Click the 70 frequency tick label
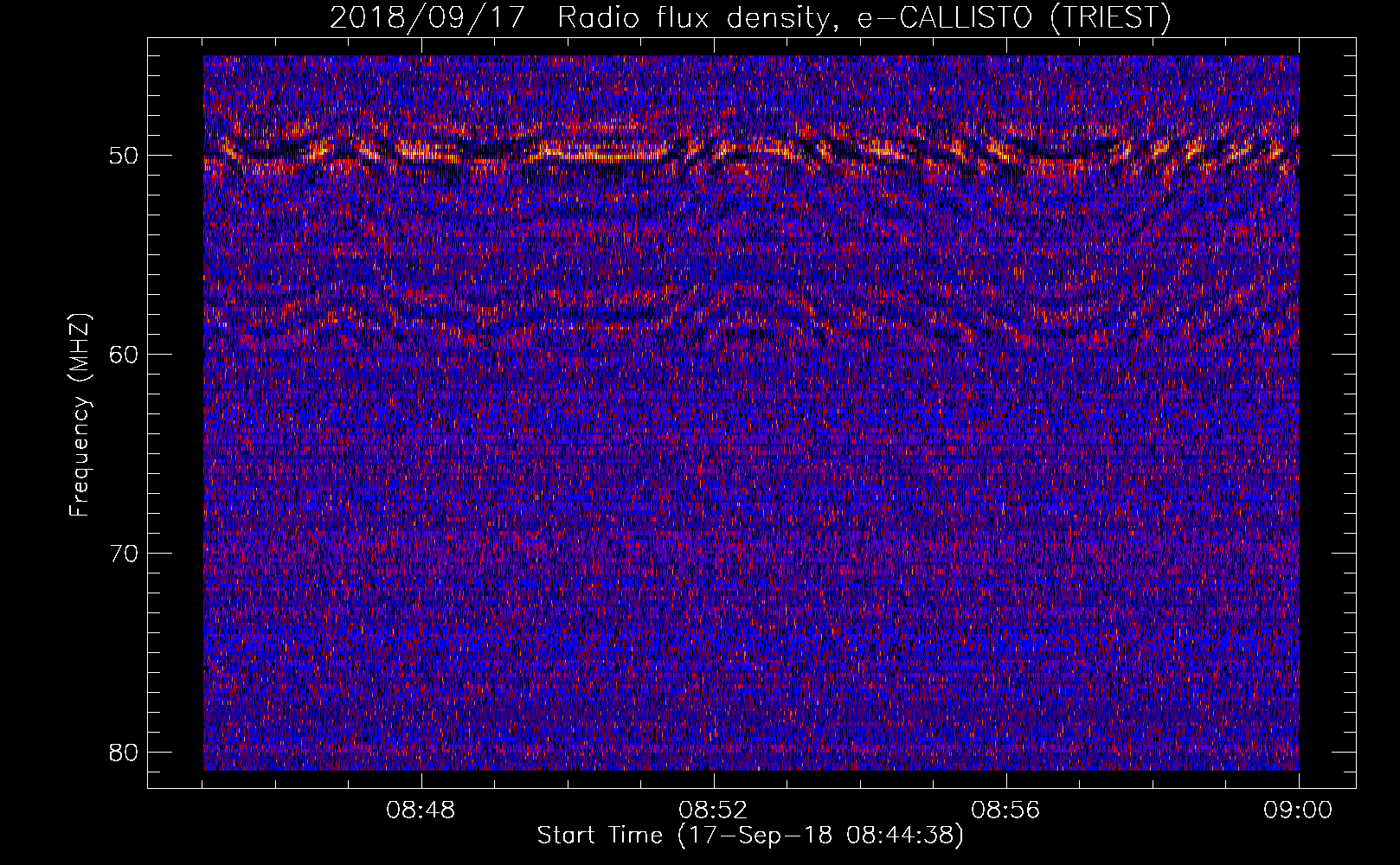Screen dimensions: 1400x865 125,554
